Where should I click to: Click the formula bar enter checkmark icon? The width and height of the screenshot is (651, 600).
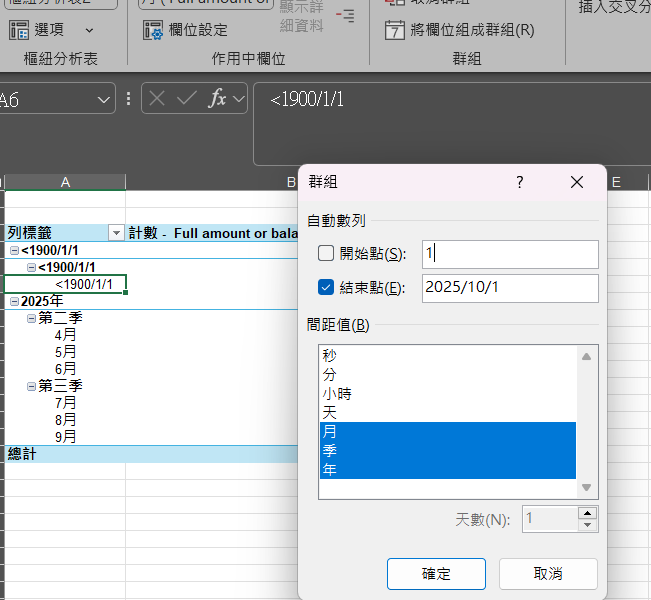(x=187, y=99)
